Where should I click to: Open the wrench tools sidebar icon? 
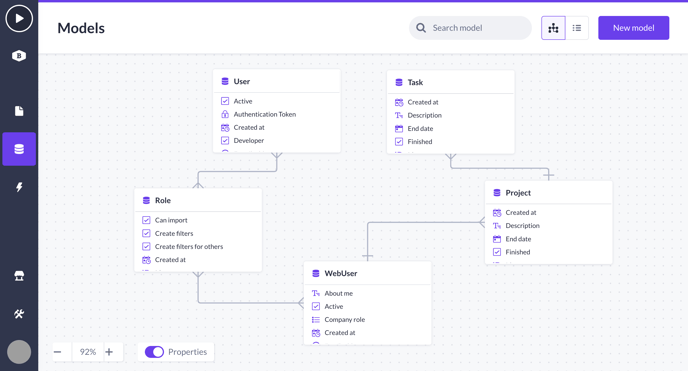tap(19, 314)
